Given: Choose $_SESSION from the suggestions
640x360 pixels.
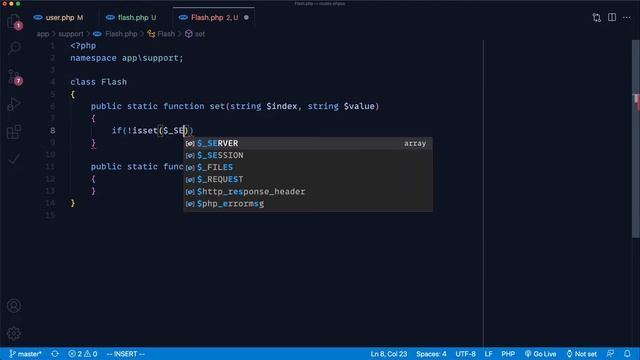Looking at the screenshot, I should pyautogui.click(x=308, y=156).
